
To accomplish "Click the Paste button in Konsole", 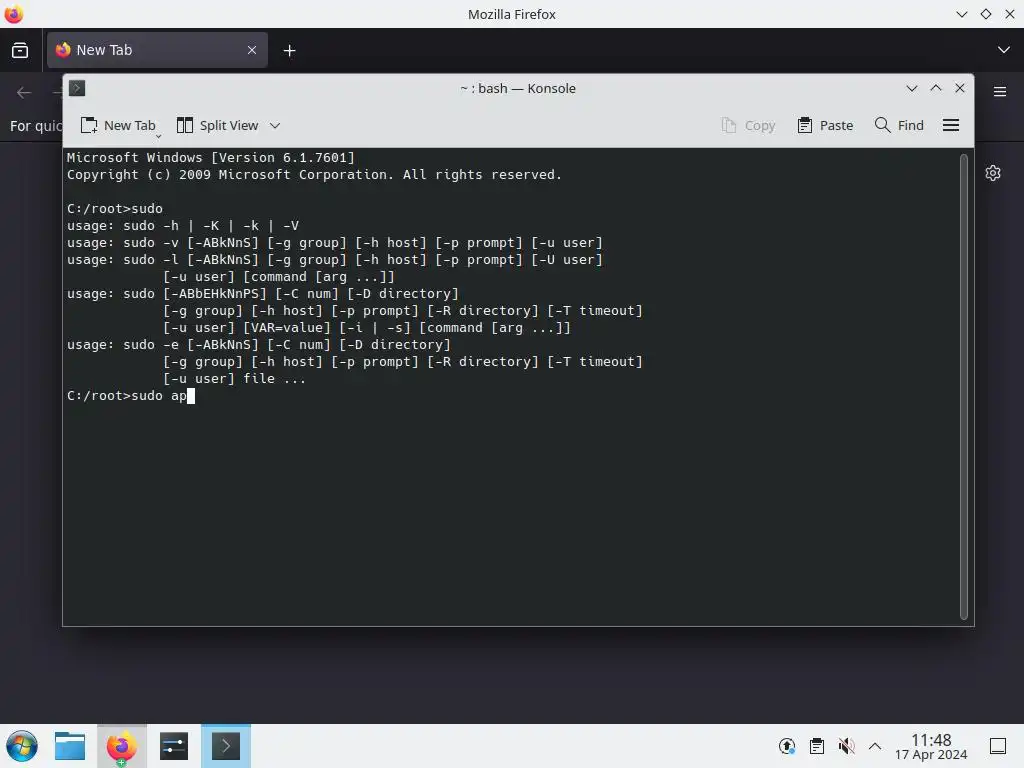I will coord(825,125).
